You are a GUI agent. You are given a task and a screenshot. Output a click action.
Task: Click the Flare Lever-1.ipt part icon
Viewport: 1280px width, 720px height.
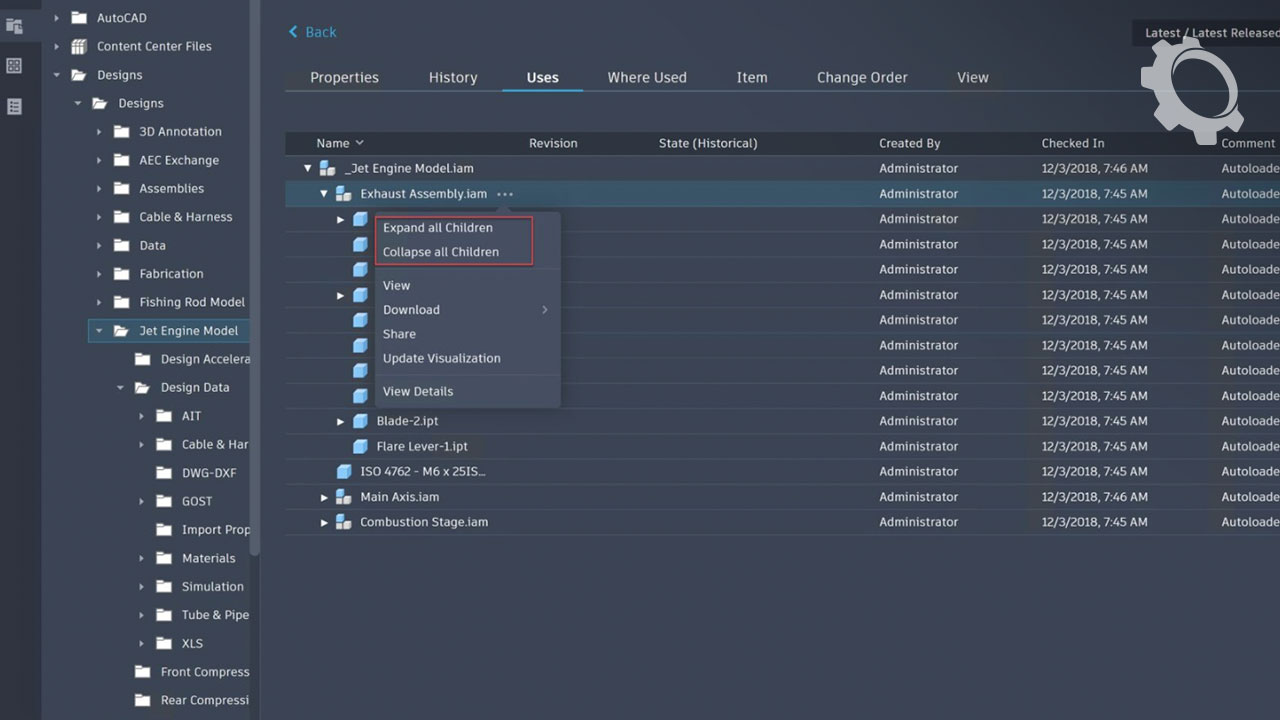click(x=360, y=446)
